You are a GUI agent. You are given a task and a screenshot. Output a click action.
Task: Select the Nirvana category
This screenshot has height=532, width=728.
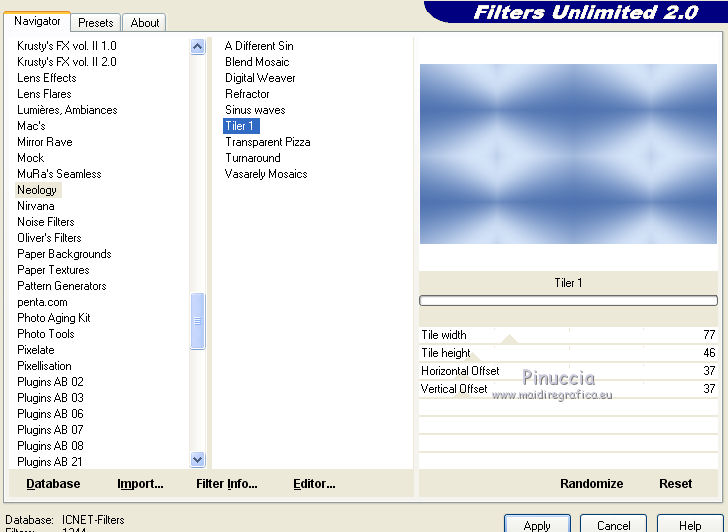point(36,206)
